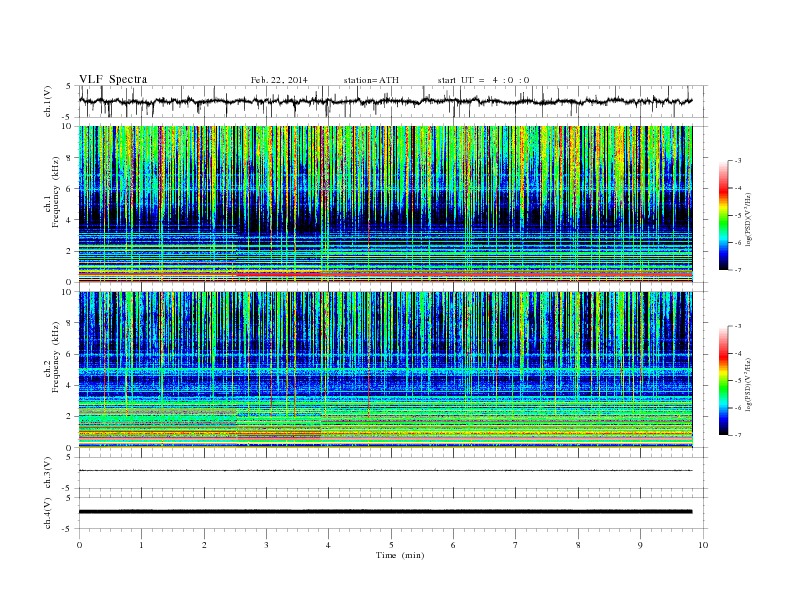This screenshot has height=612, width=792.
Task: Click the ch.1 color scale bar
Action: tap(723, 215)
